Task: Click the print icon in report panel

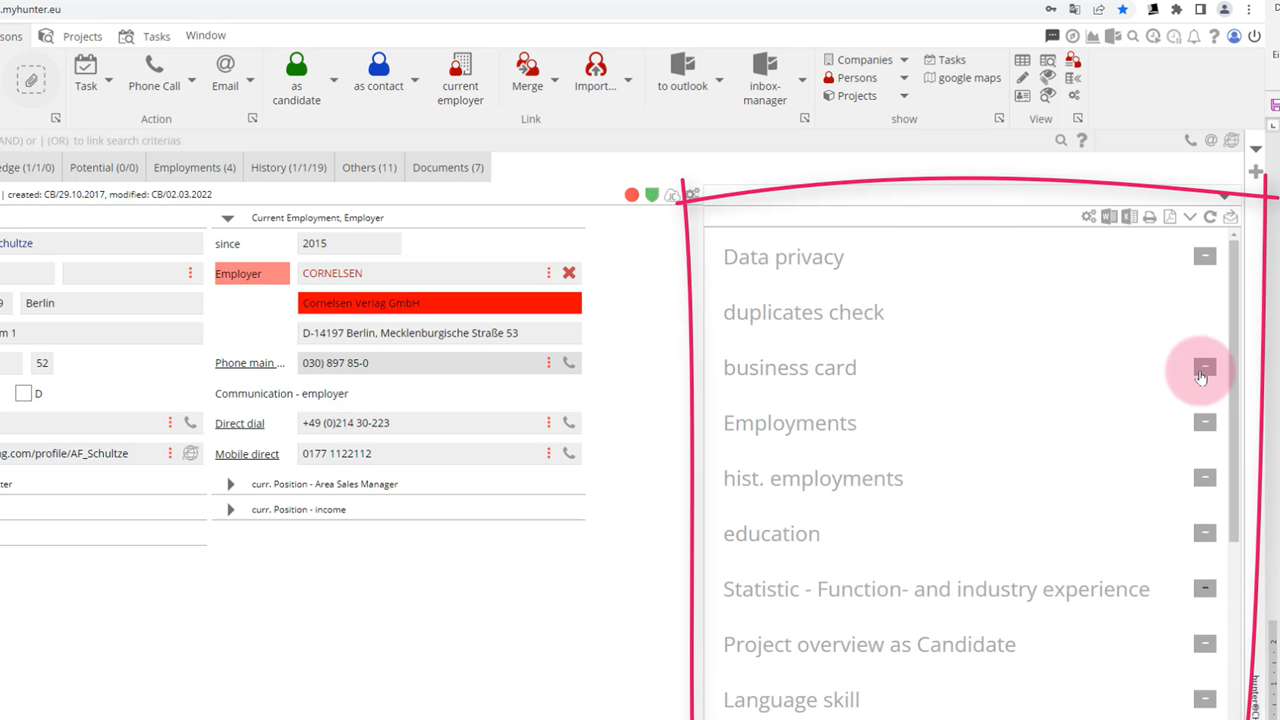Action: point(1150,217)
